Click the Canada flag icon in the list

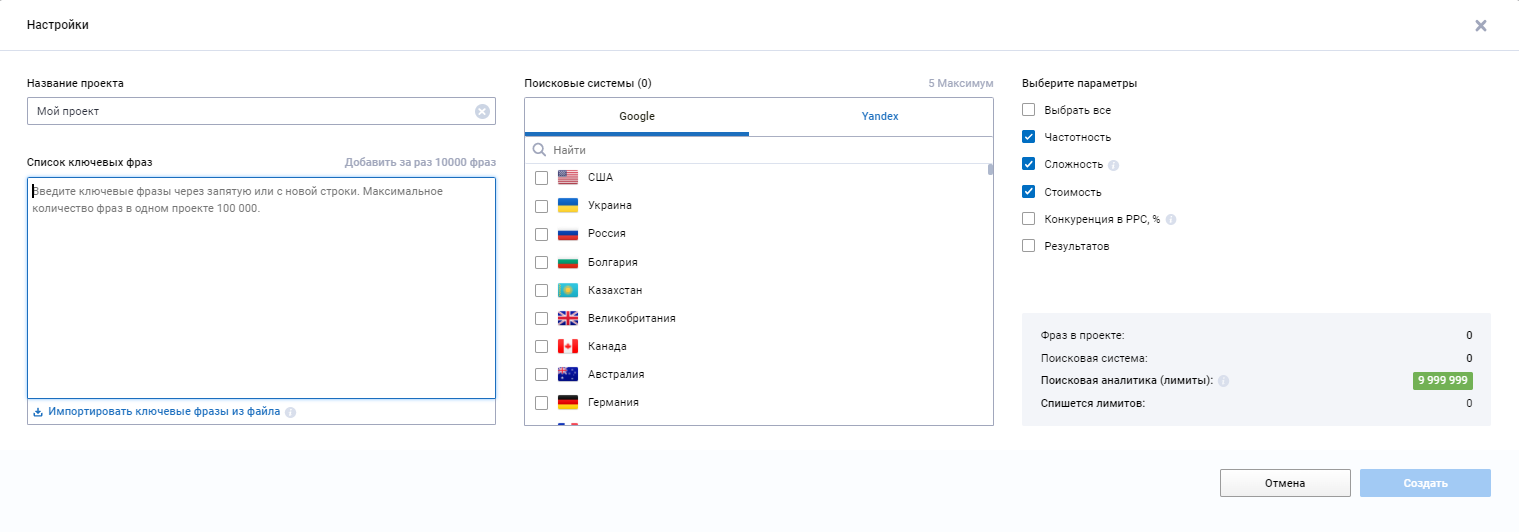(x=568, y=346)
